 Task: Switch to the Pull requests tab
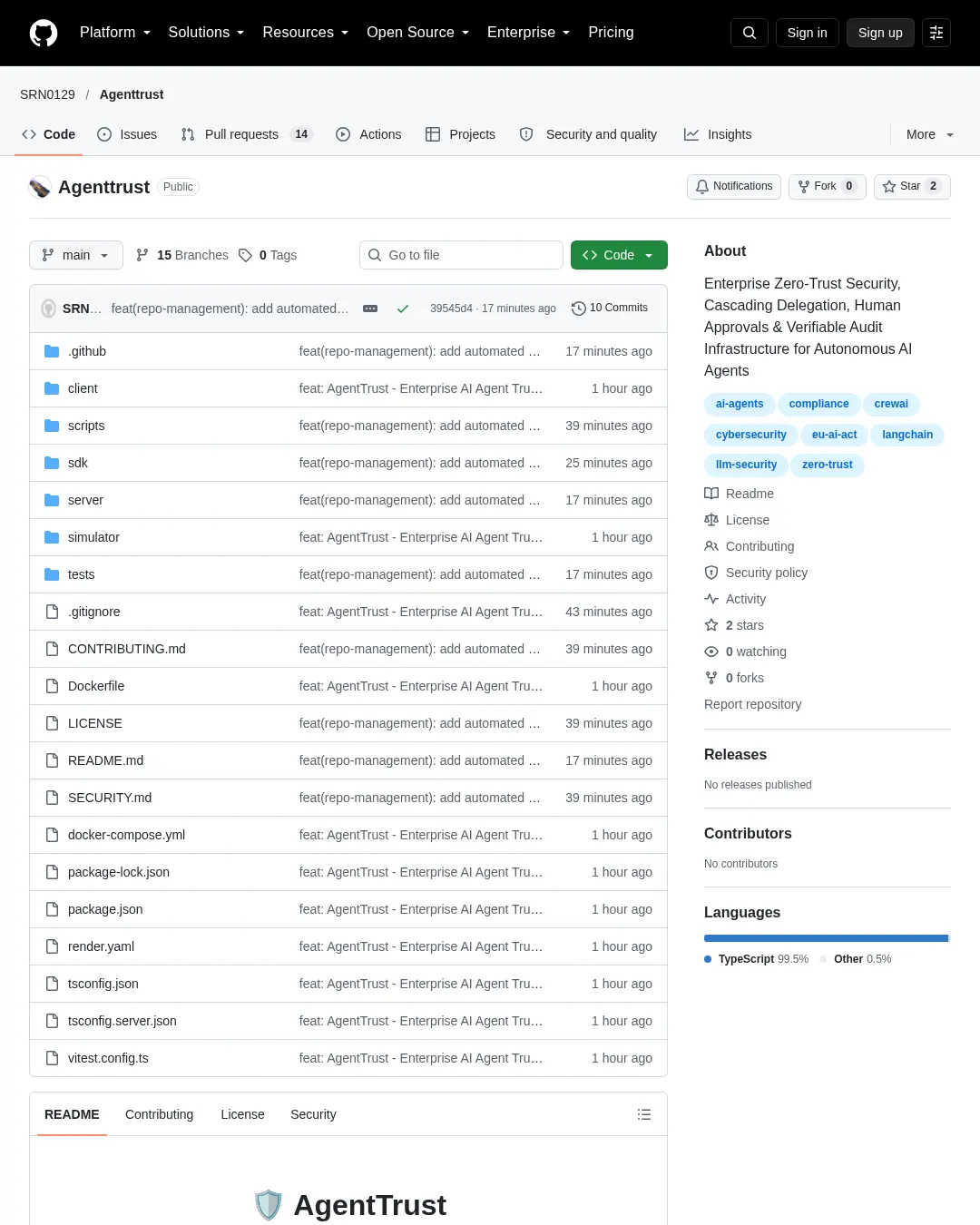tap(246, 134)
